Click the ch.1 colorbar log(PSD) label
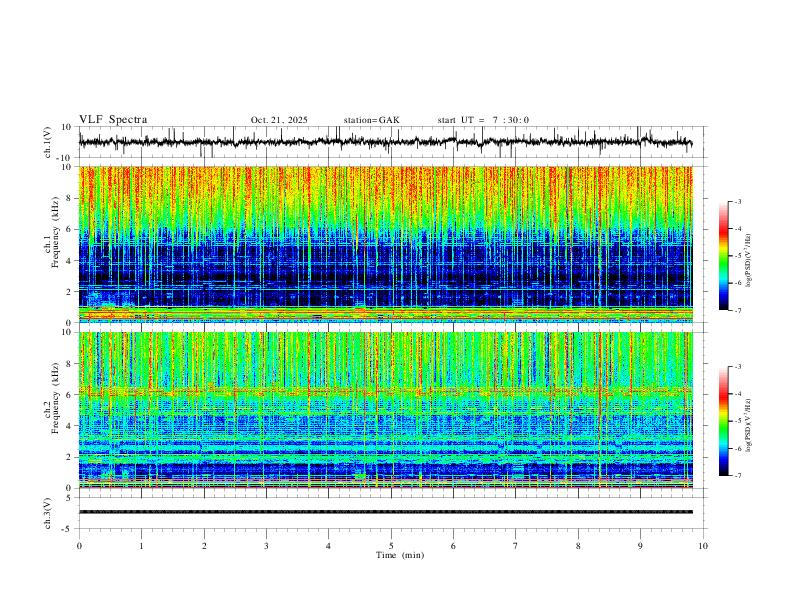 click(x=749, y=261)
